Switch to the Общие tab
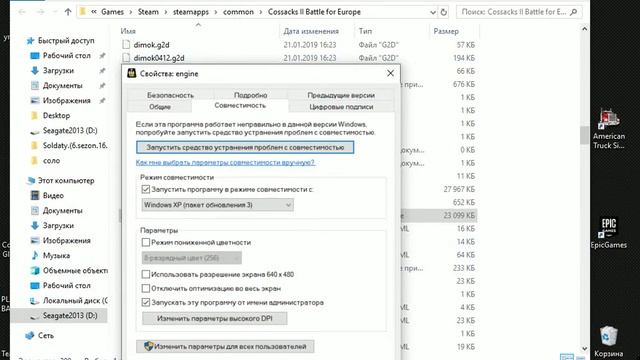 coord(160,107)
